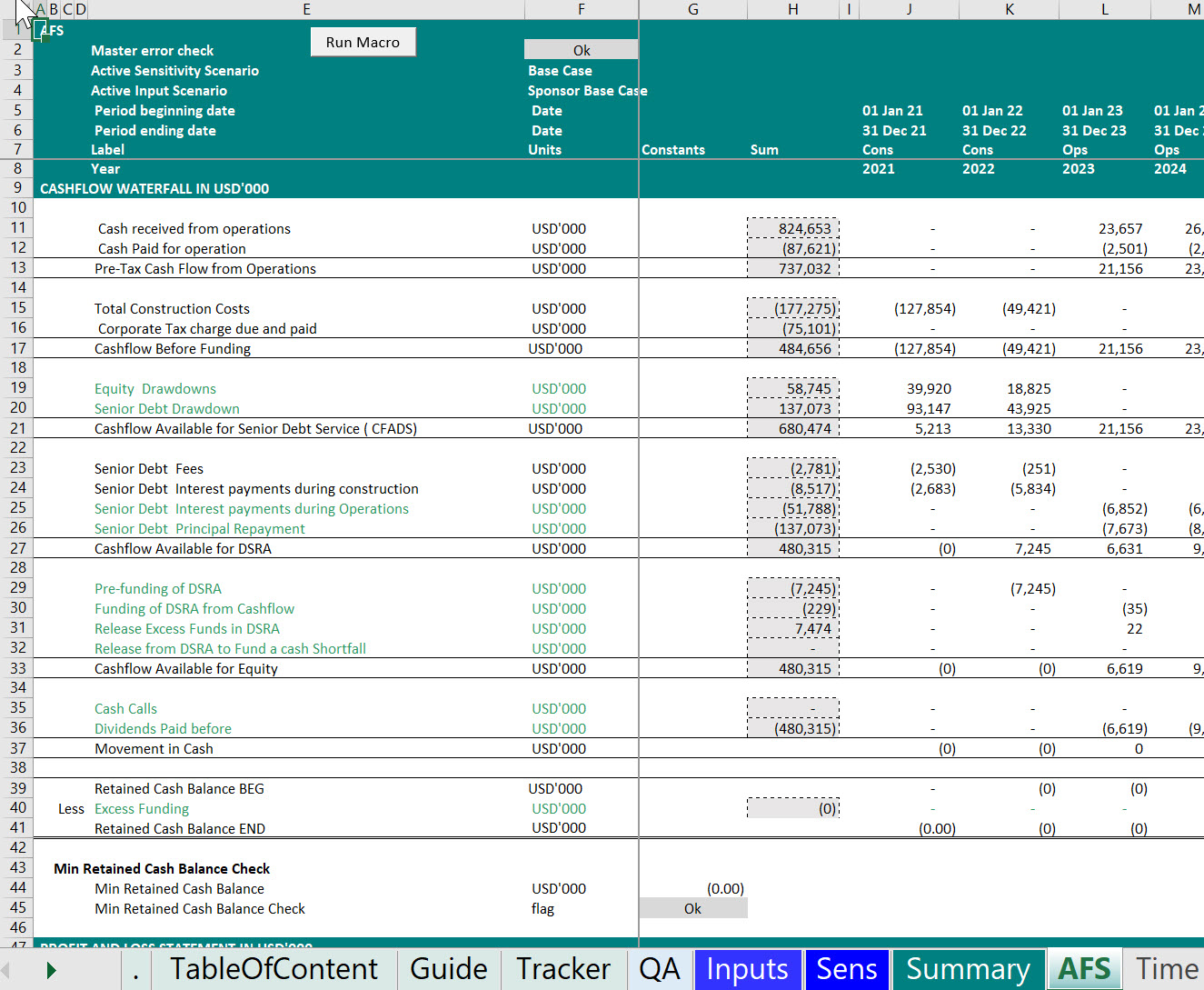Click the sheet tab scroll right arrow

pyautogui.click(x=51, y=970)
